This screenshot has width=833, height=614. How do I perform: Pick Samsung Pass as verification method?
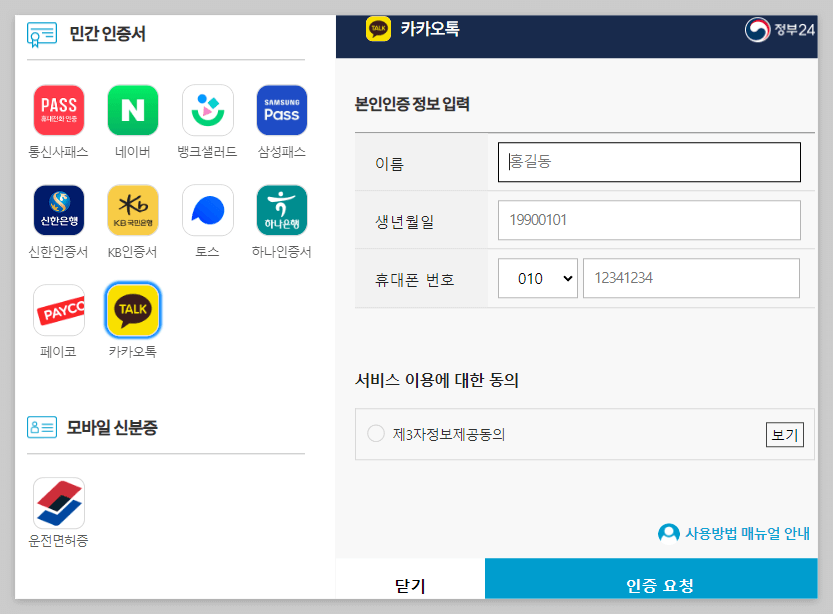(x=281, y=110)
